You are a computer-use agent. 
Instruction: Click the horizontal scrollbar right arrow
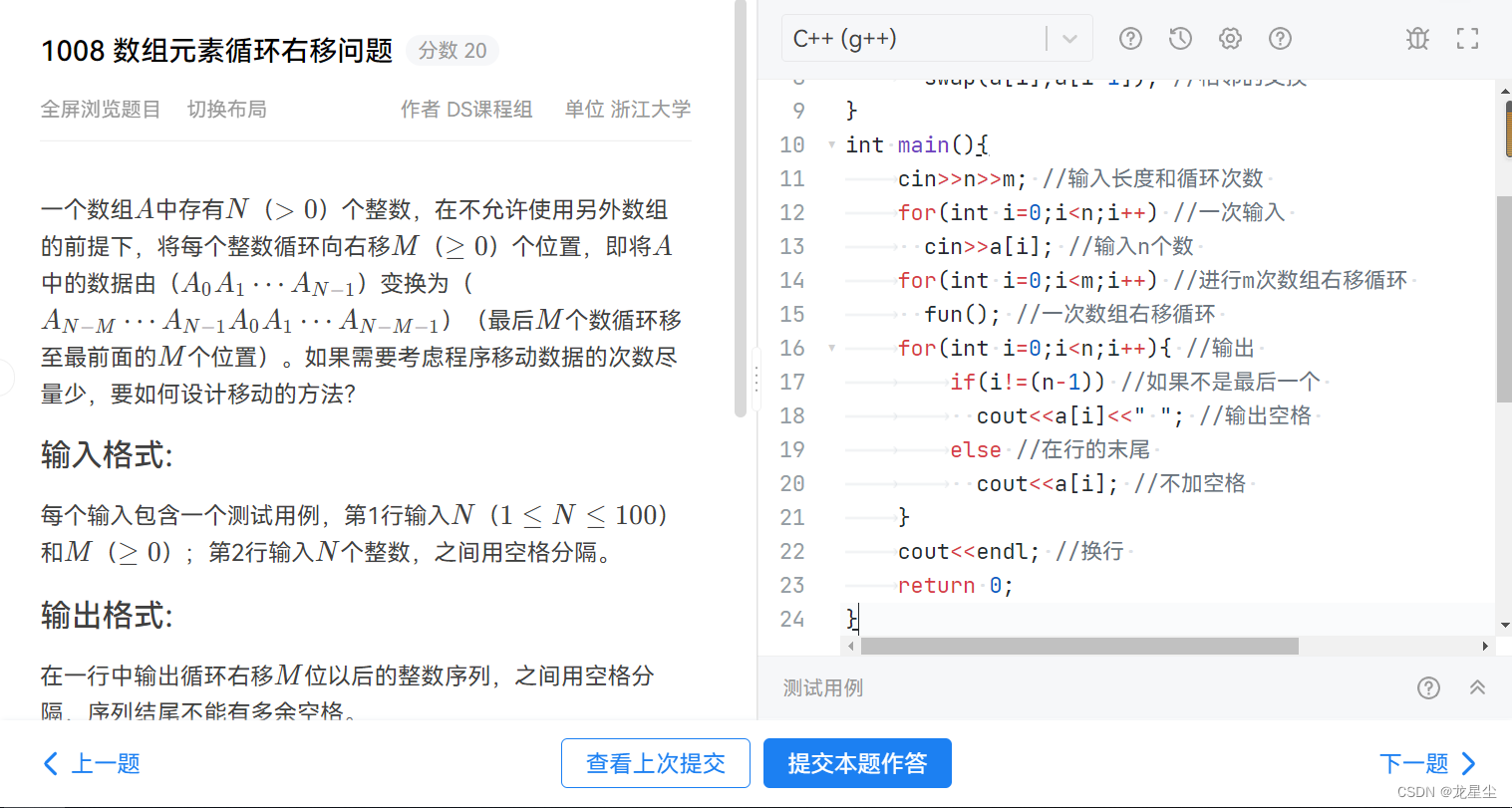click(x=1485, y=646)
